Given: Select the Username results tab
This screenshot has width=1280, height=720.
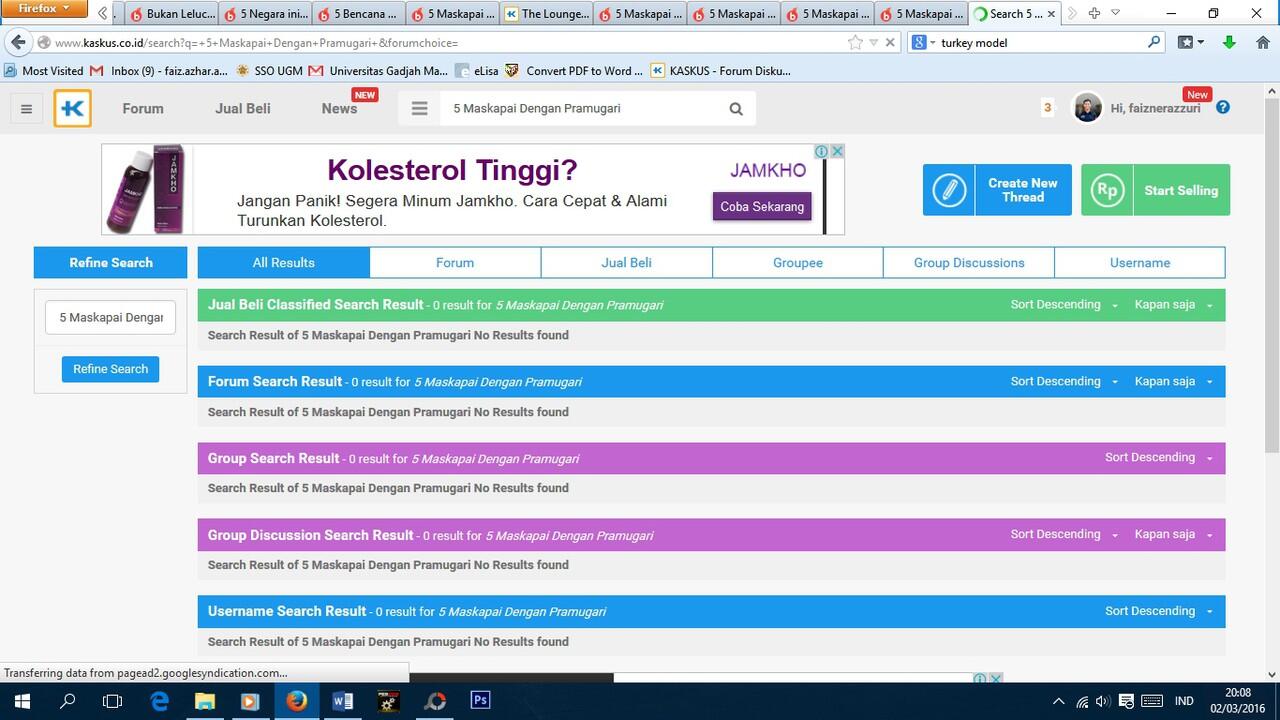Looking at the screenshot, I should [x=1140, y=262].
